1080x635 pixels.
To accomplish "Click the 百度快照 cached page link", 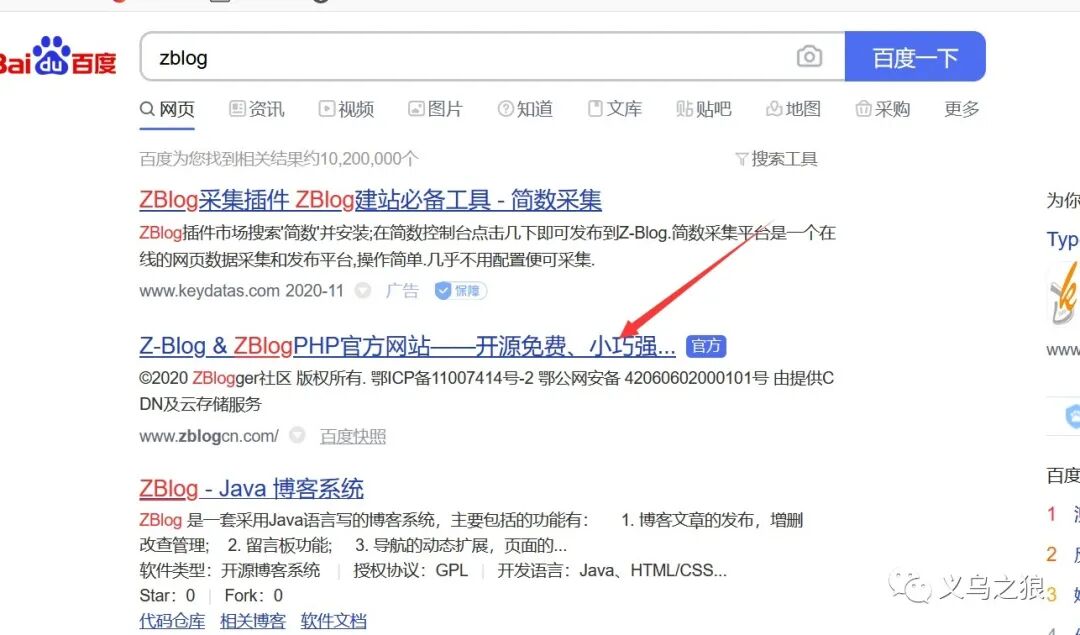I will (355, 435).
